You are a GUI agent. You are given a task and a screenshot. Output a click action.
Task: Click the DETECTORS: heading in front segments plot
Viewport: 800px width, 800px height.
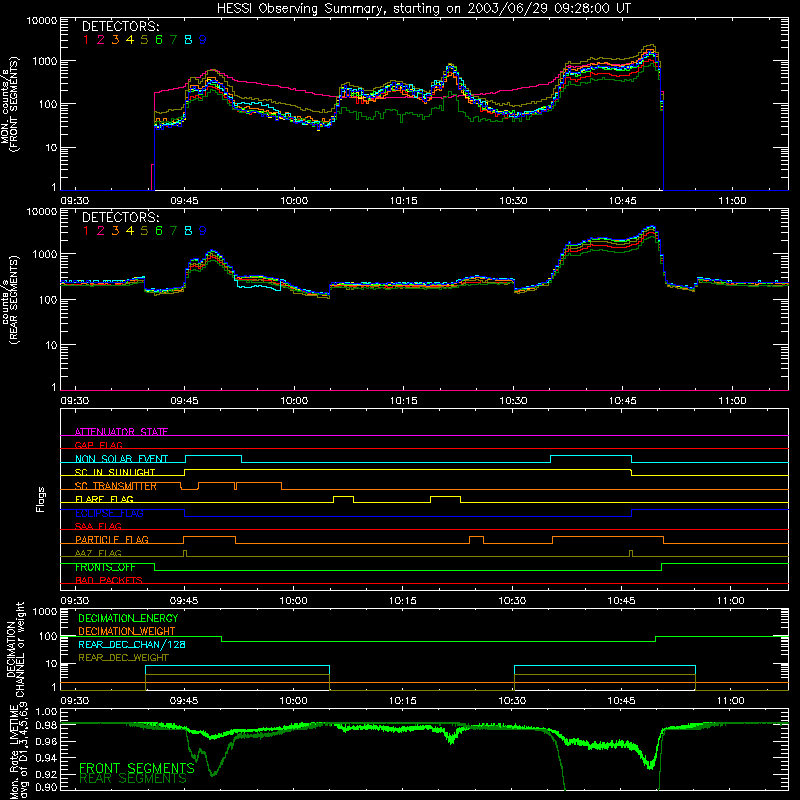[120, 26]
